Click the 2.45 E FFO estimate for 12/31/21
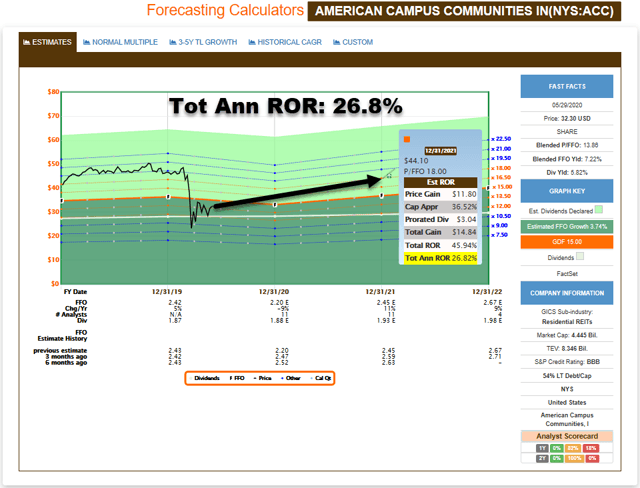This screenshot has width=640, height=488. (386, 302)
